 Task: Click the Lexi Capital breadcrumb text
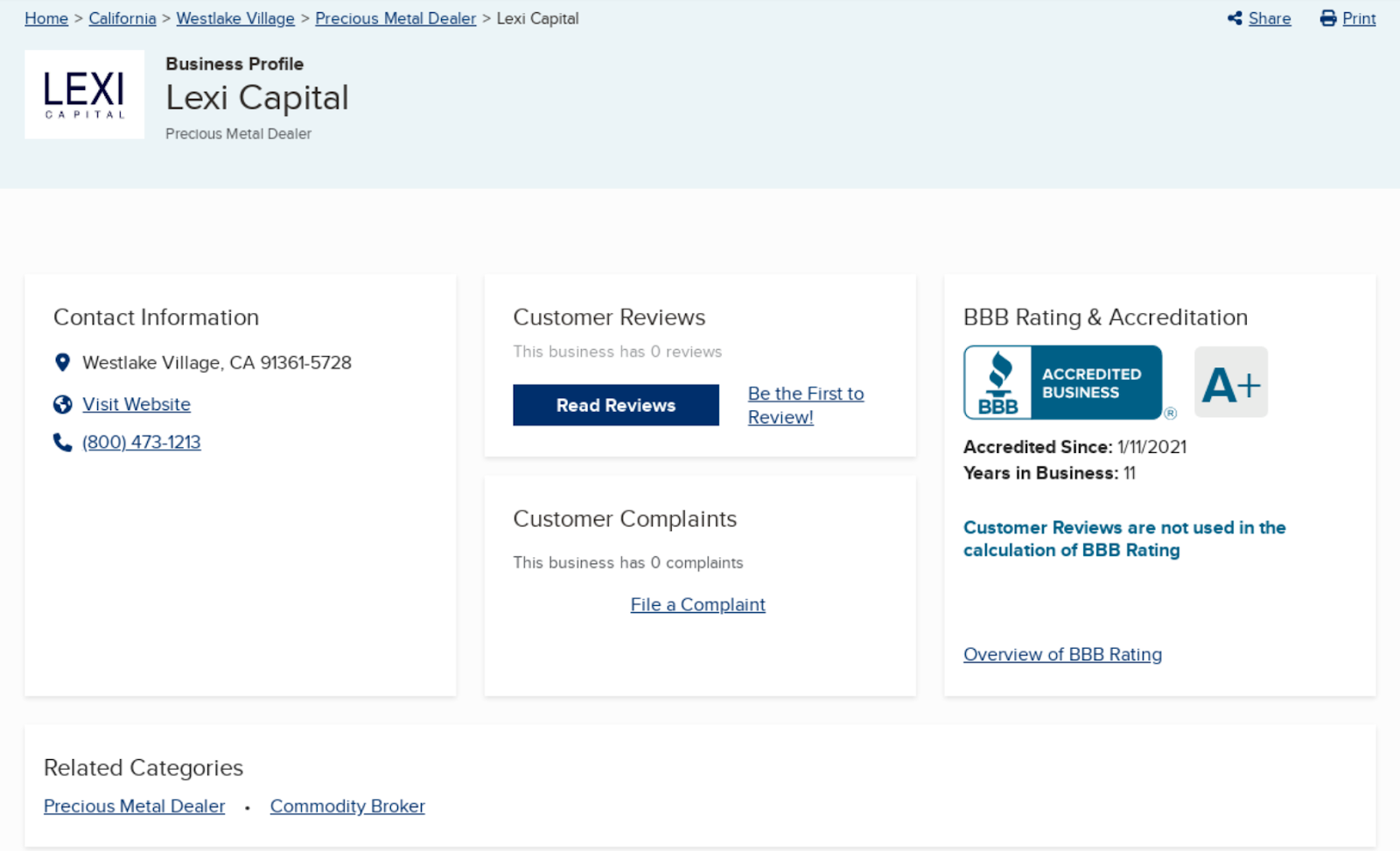point(537,18)
